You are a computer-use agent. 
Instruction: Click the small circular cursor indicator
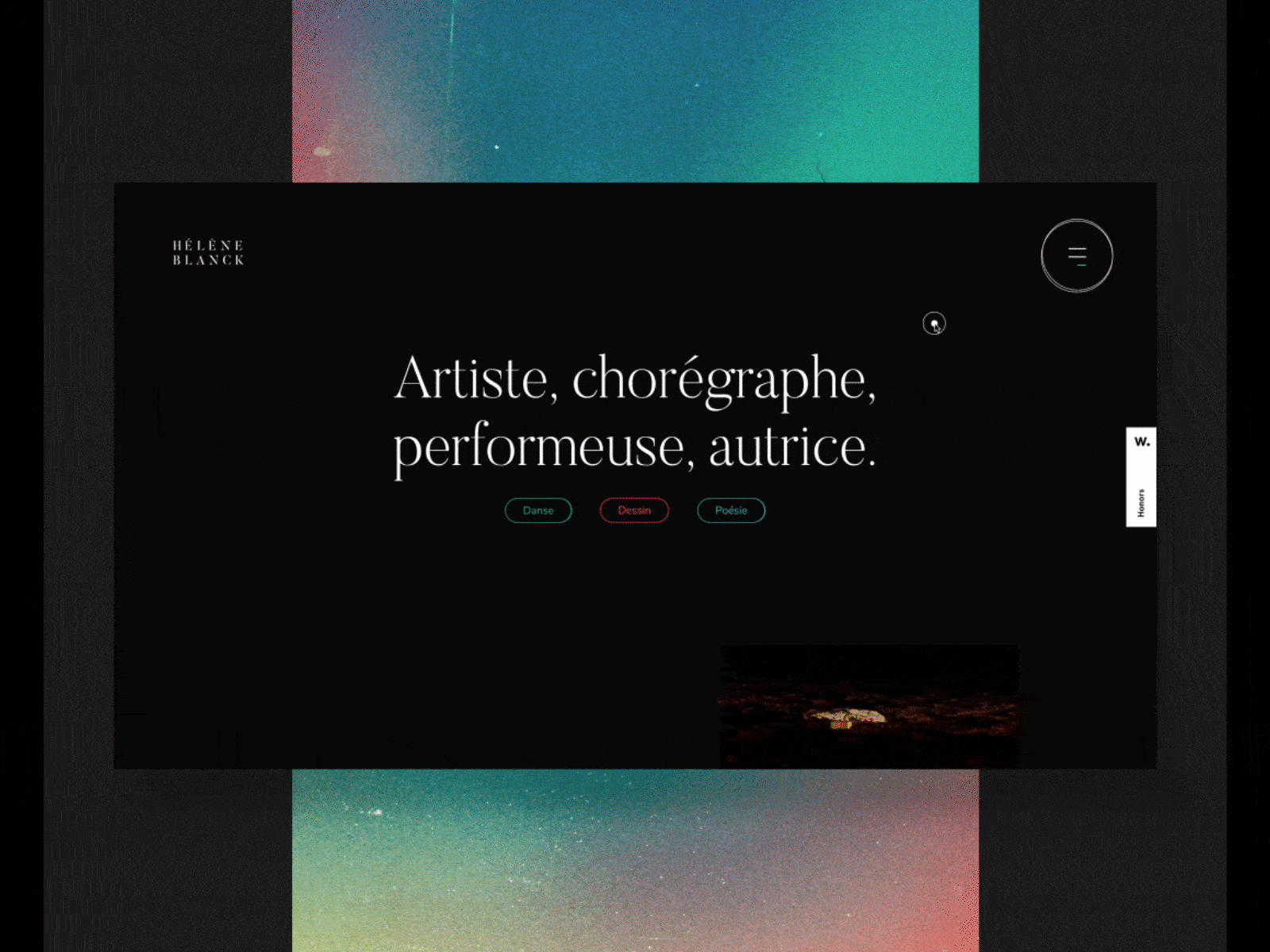934,324
